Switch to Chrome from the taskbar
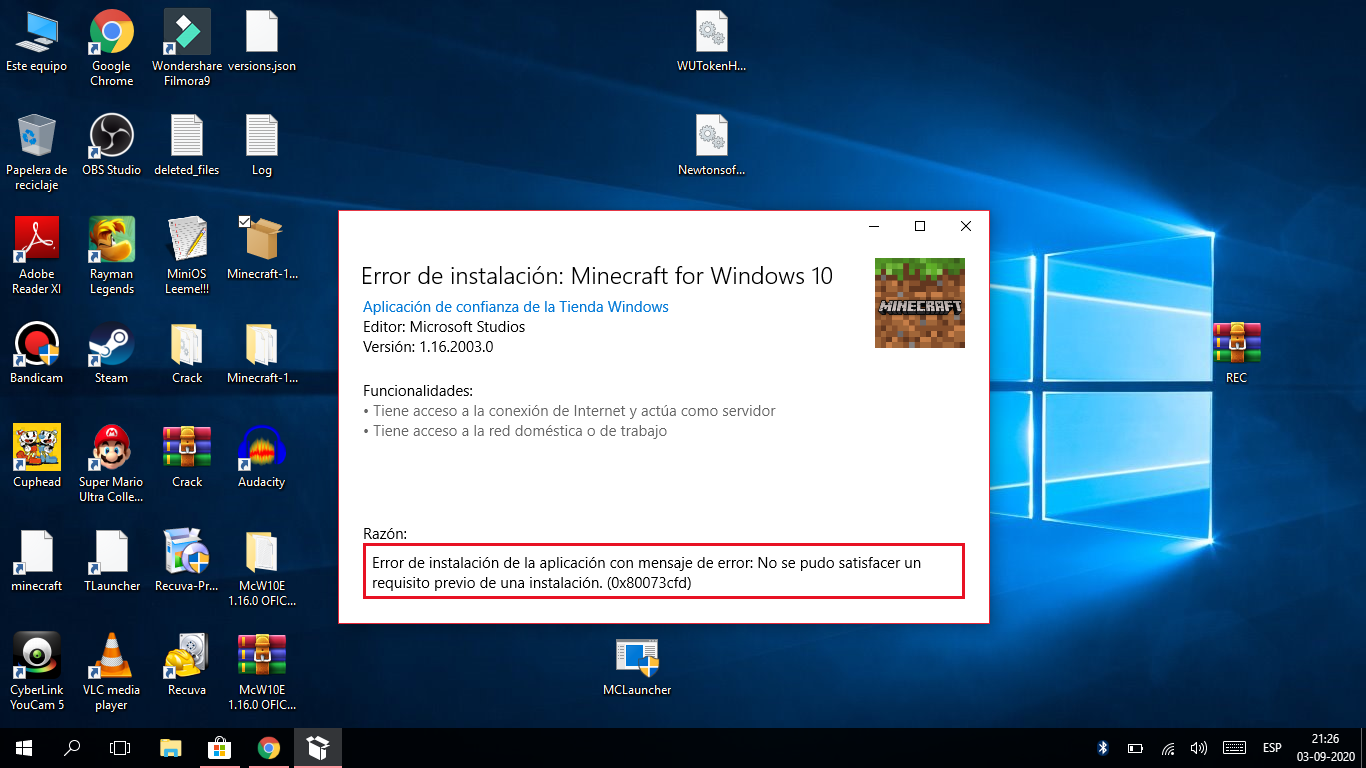Image resolution: width=1366 pixels, height=768 pixels. point(268,748)
